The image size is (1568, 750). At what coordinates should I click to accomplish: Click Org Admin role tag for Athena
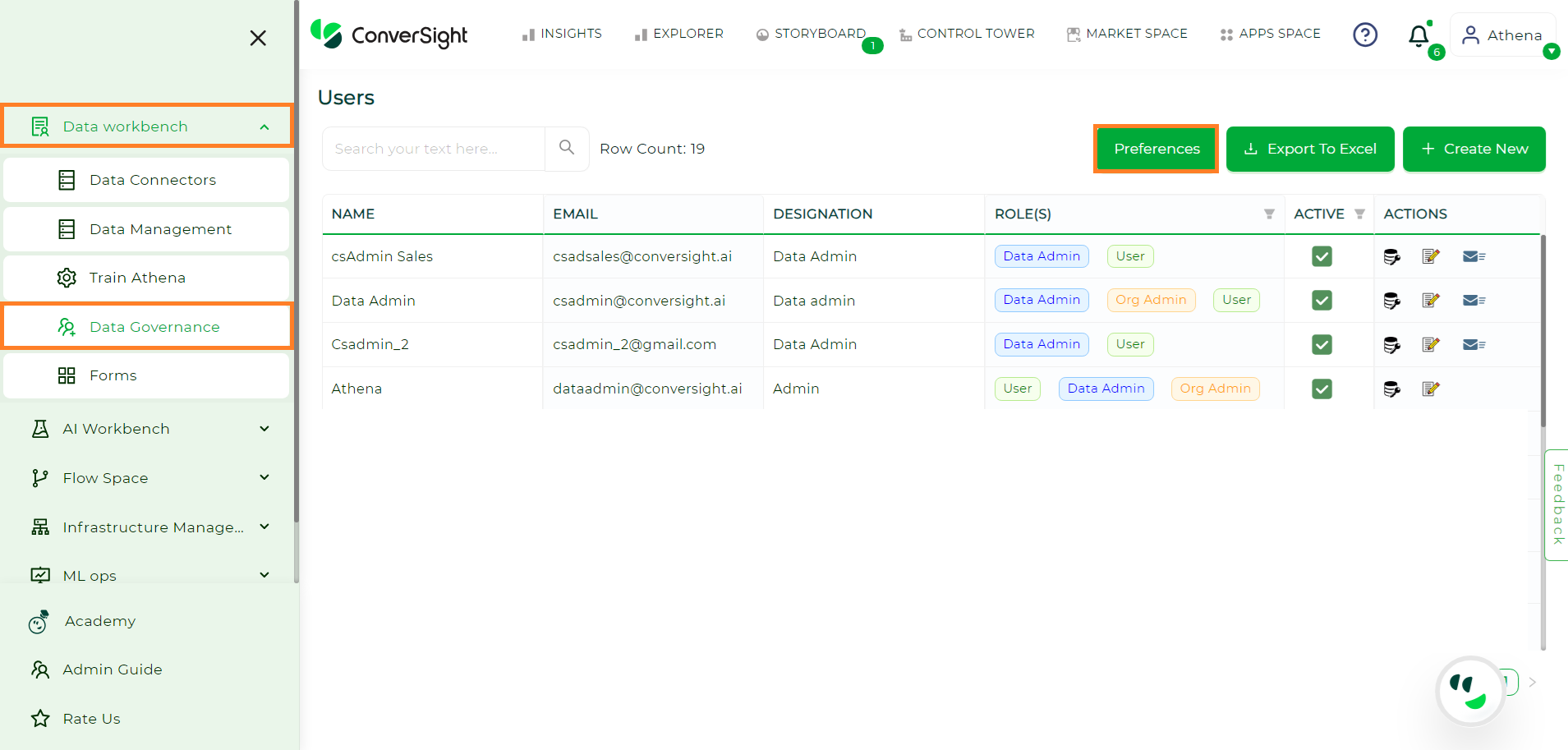(x=1215, y=389)
